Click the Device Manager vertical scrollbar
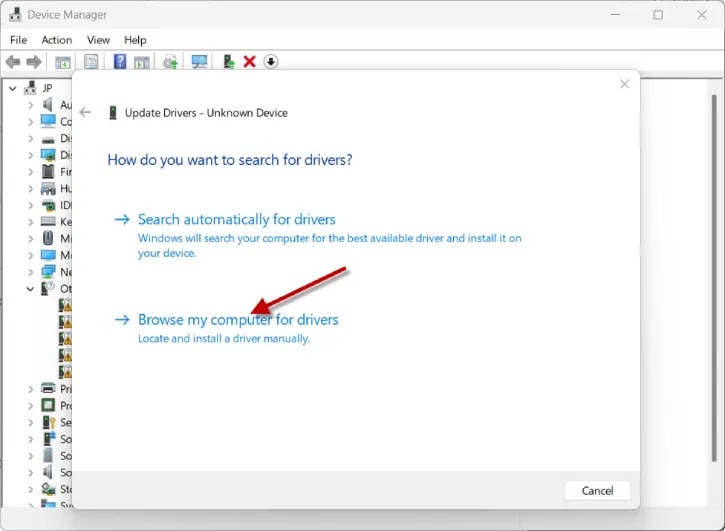Screen dimensions: 725x531 pyautogui.click(x=714, y=278)
